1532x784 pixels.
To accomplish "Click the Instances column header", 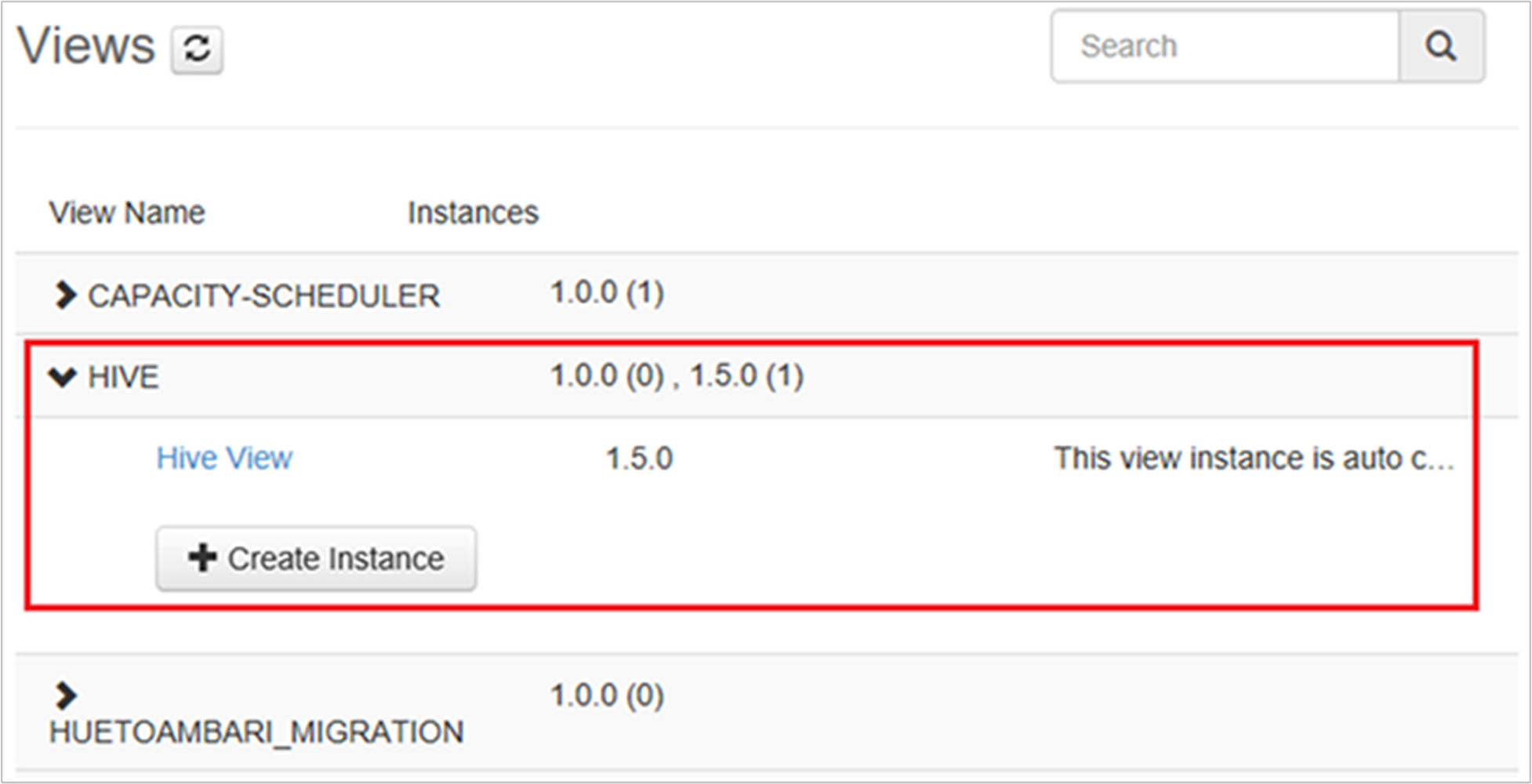I will pyautogui.click(x=473, y=212).
